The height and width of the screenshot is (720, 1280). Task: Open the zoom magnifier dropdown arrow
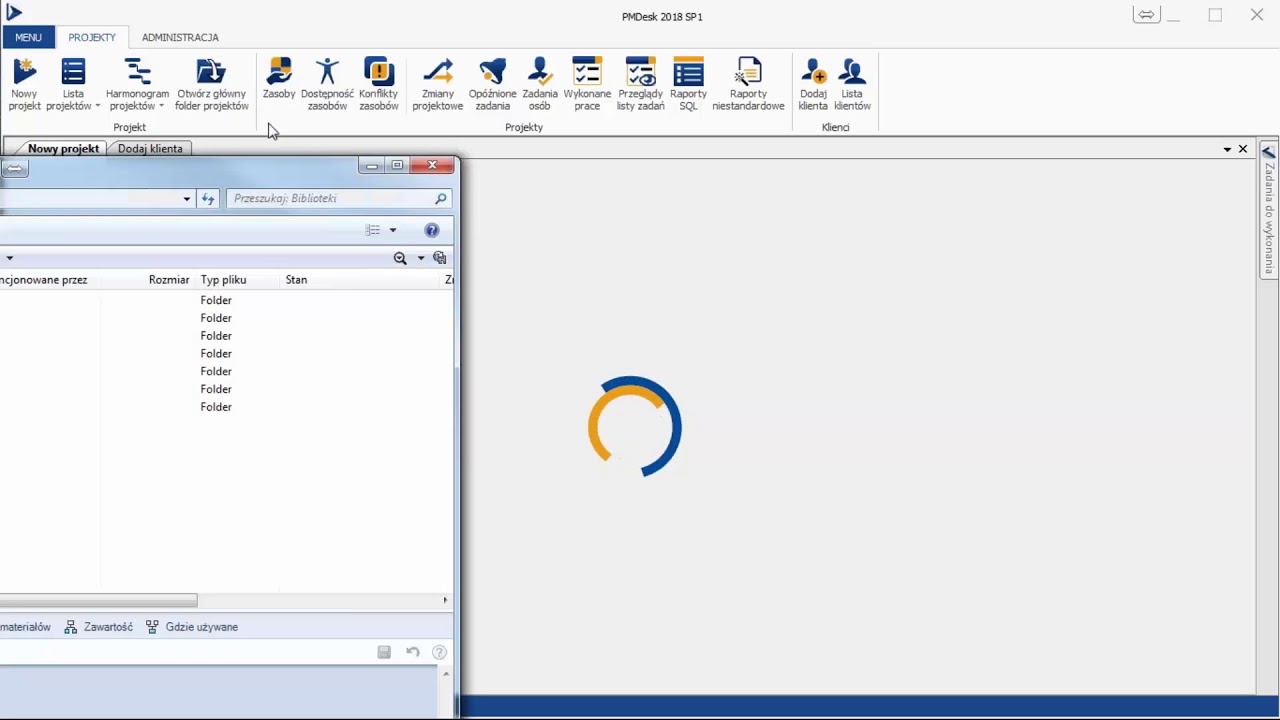click(420, 258)
